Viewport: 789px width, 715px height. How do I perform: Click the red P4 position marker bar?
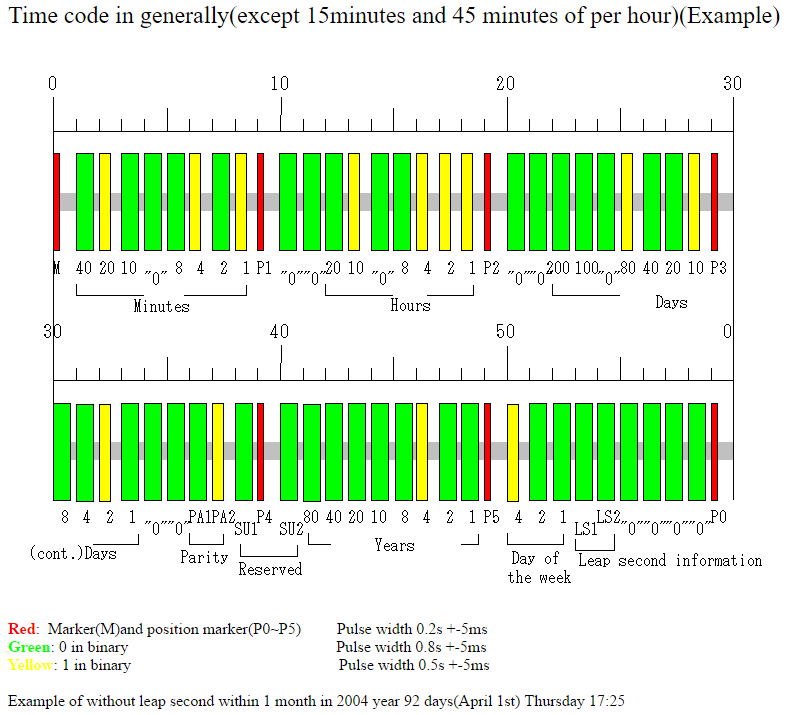tap(260, 451)
